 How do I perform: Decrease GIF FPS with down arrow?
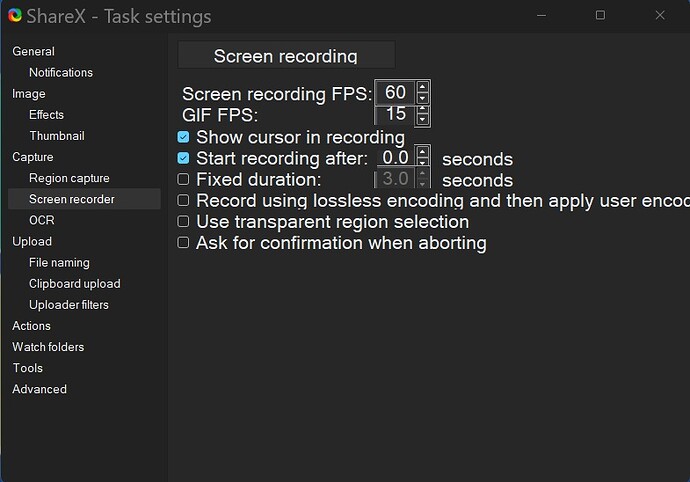[422, 119]
